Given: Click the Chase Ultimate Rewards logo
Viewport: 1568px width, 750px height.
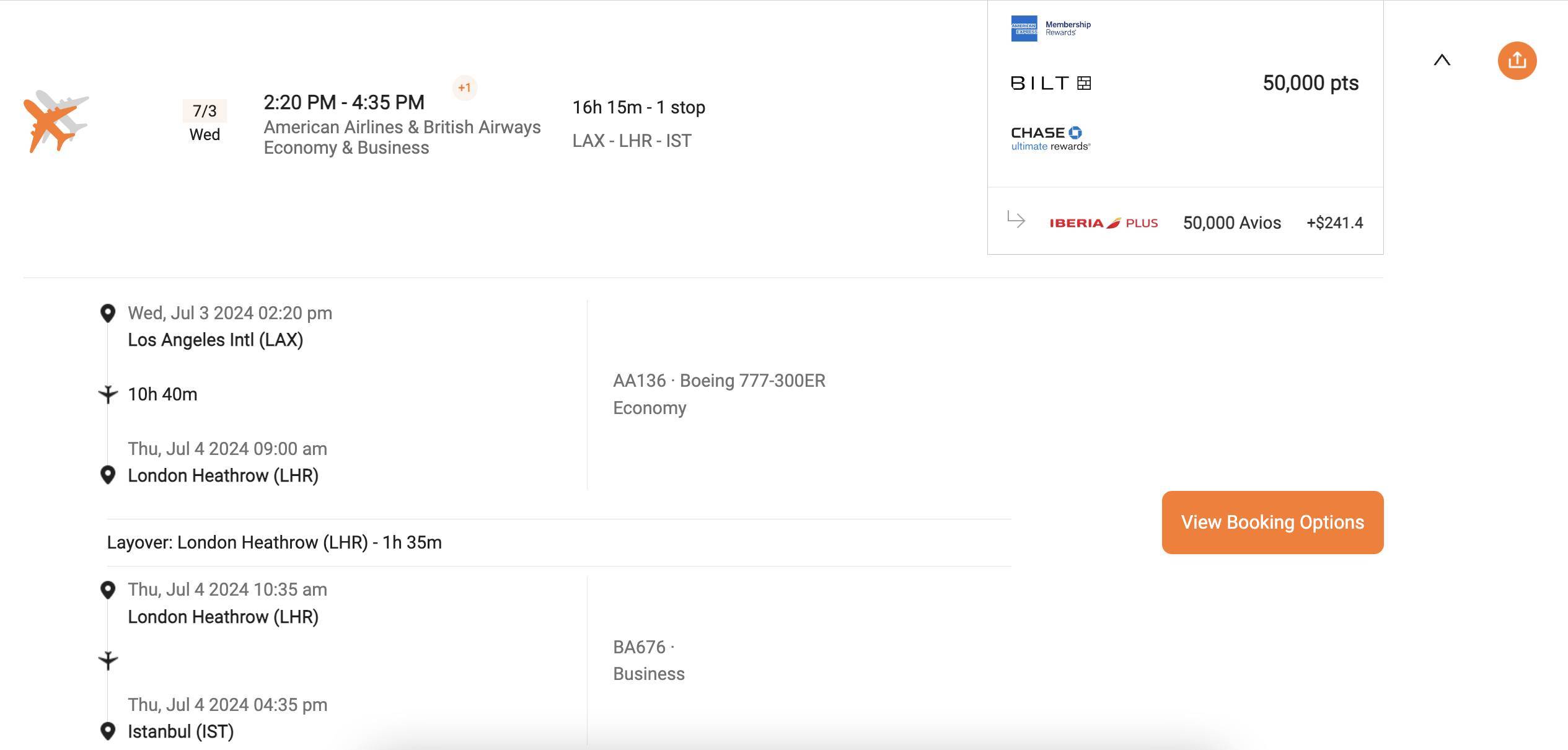Looking at the screenshot, I should pyautogui.click(x=1050, y=139).
